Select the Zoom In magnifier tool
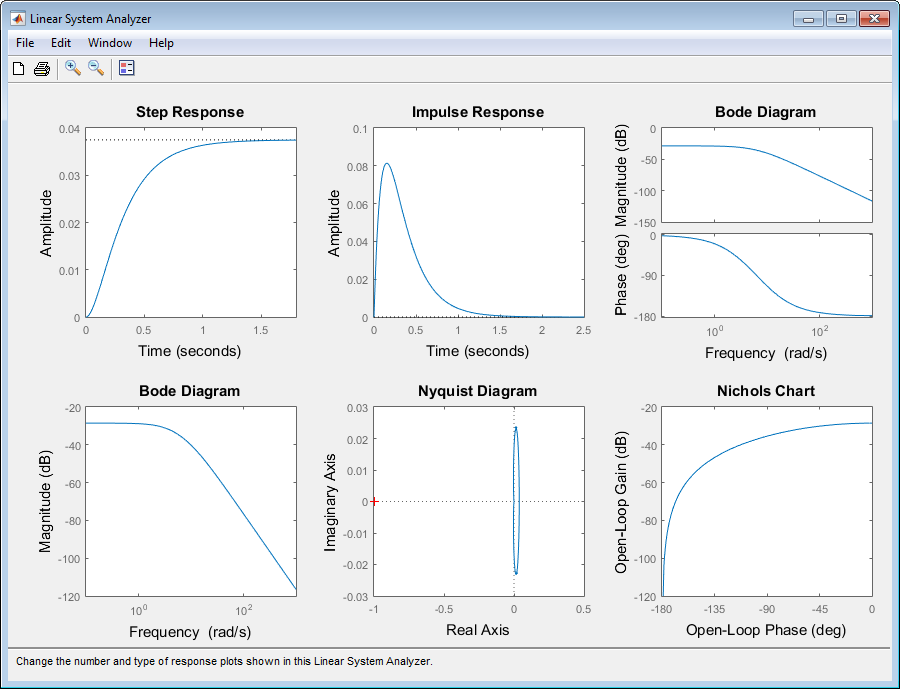900x689 pixels. click(72, 68)
